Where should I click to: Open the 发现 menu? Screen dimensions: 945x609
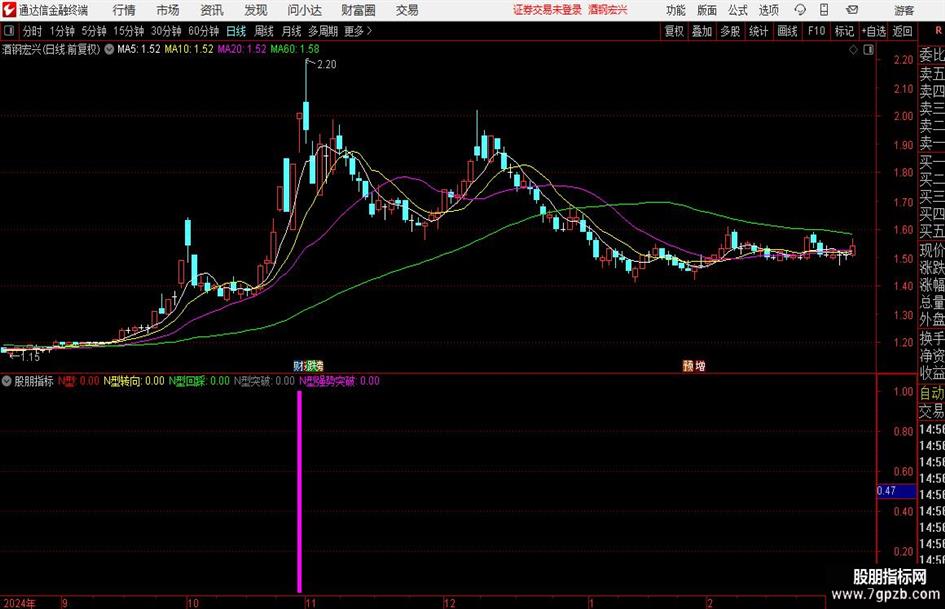256,10
